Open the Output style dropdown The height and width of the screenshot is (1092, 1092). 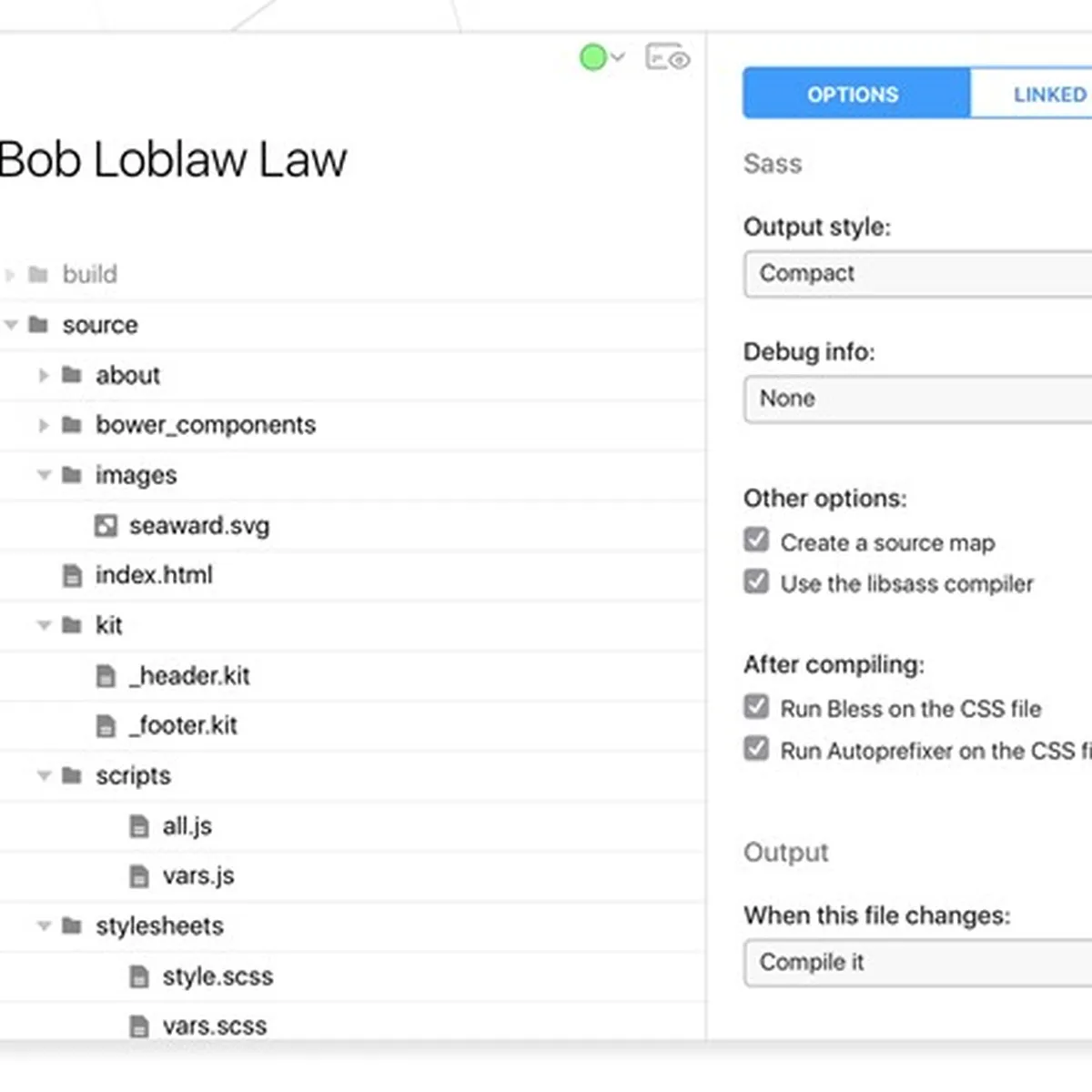point(917,274)
